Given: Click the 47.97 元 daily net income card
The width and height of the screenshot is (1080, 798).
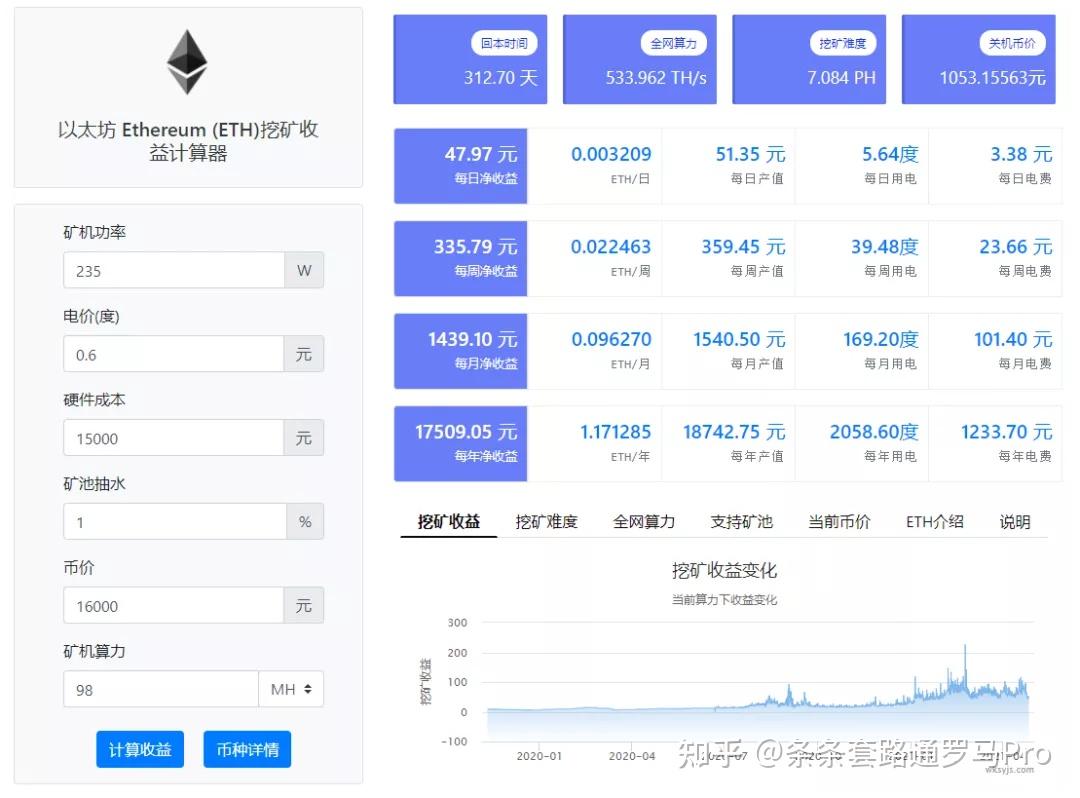Looking at the screenshot, I should click(461, 166).
